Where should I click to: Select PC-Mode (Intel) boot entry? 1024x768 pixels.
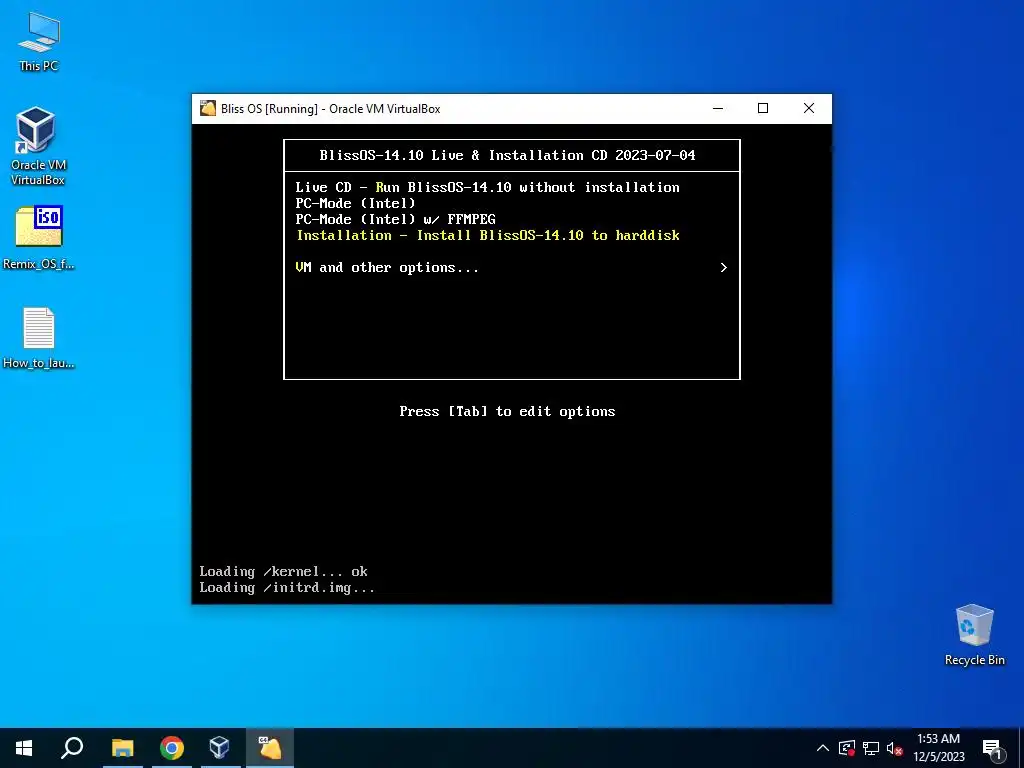355,203
